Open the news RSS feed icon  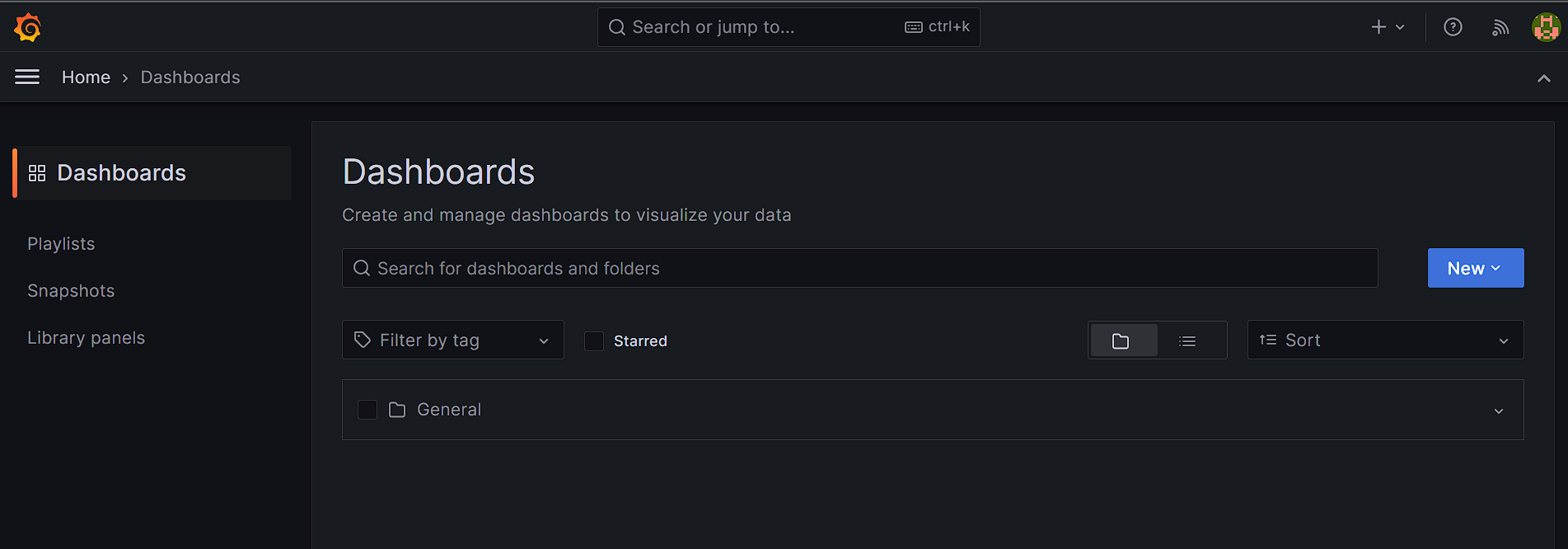pyautogui.click(x=1500, y=27)
